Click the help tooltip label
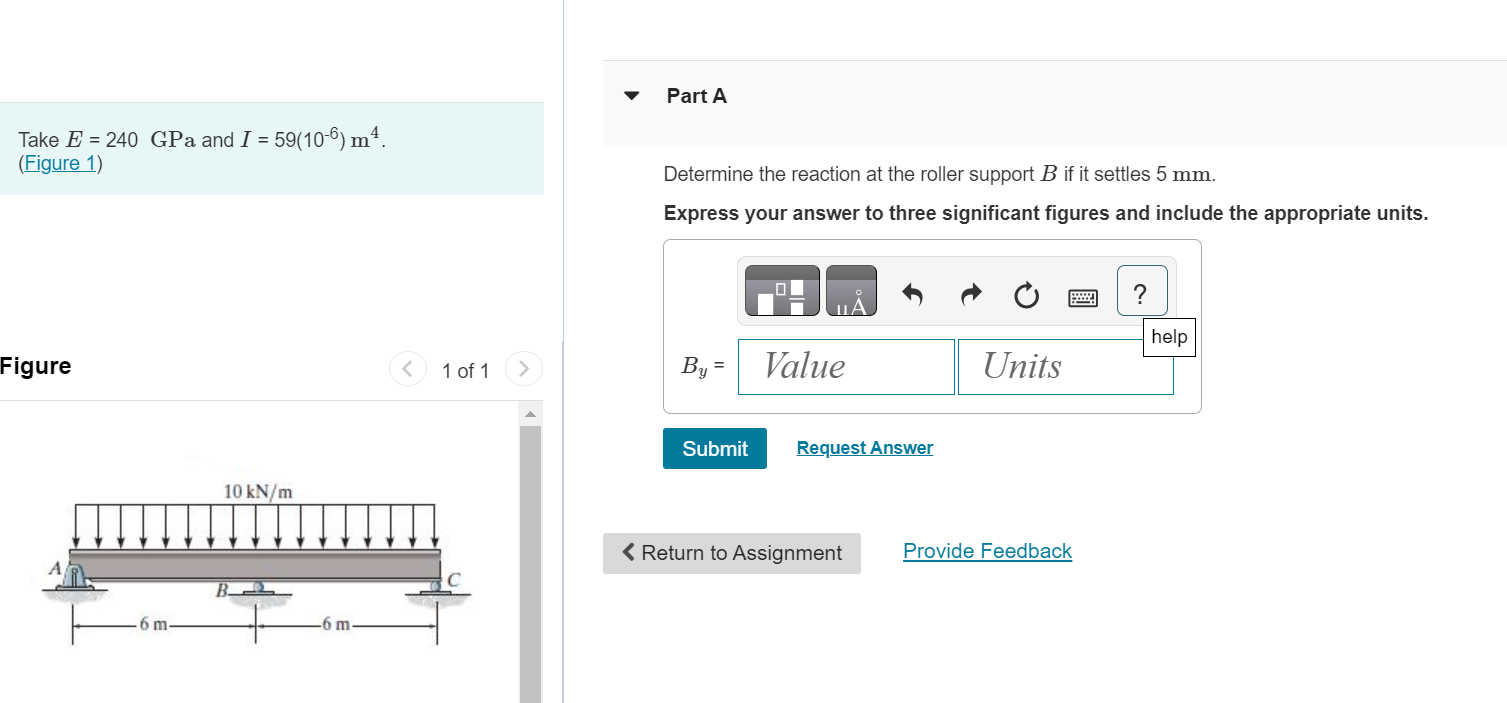The height and width of the screenshot is (703, 1507). 1168,337
